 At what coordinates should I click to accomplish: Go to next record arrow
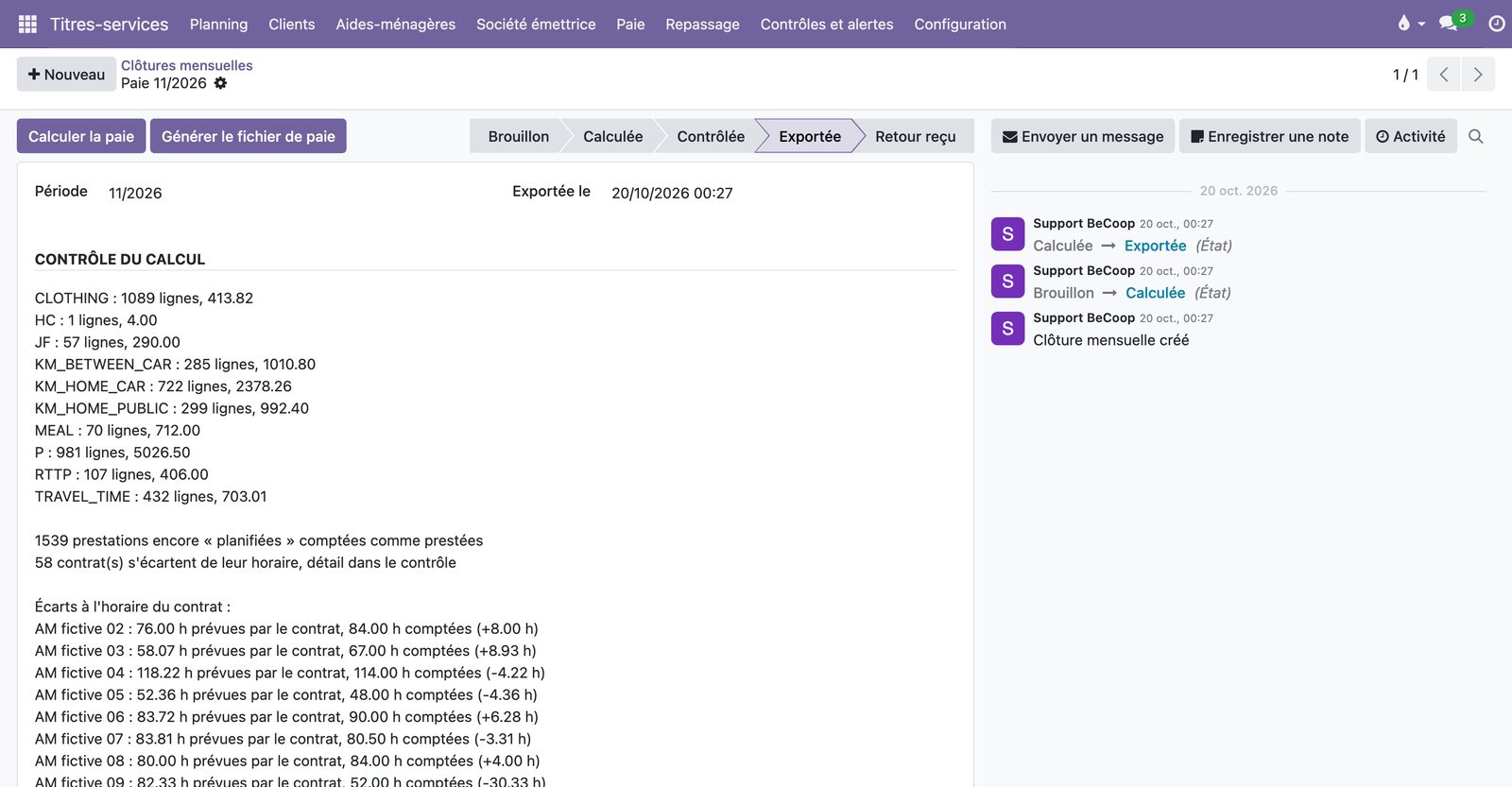coord(1478,75)
